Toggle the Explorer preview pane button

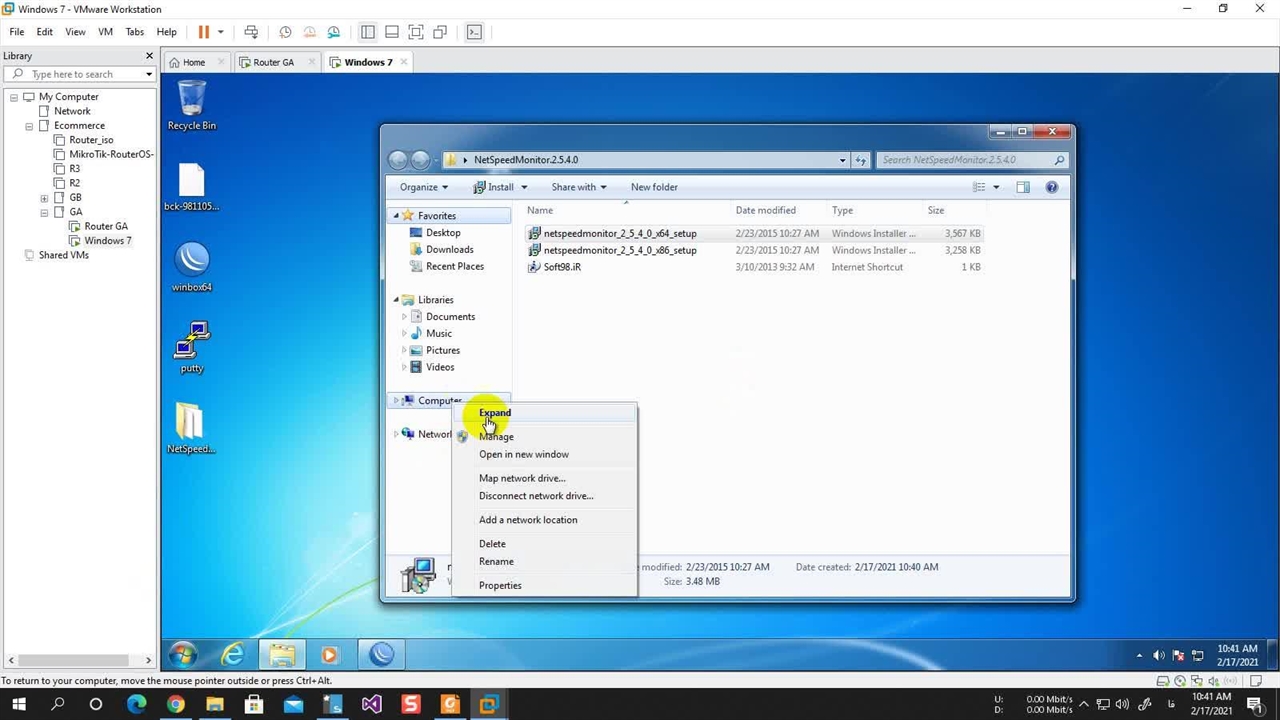click(1022, 187)
